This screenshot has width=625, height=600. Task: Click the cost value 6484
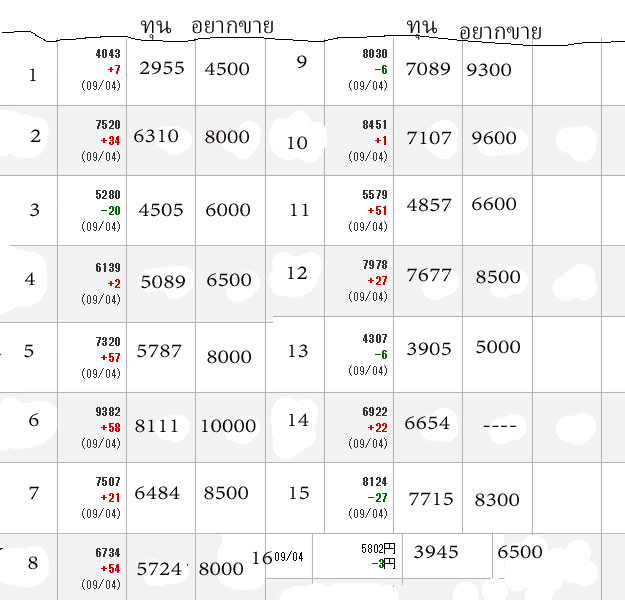pyautogui.click(x=156, y=493)
